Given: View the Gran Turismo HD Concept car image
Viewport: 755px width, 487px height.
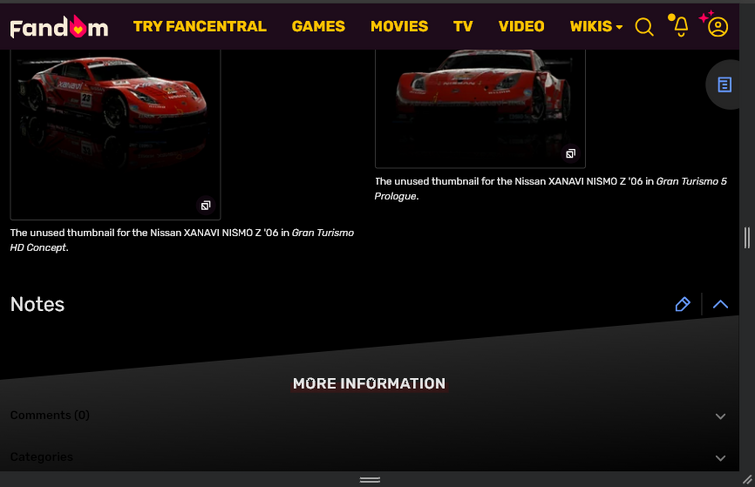Looking at the screenshot, I should pyautogui.click(x=115, y=134).
